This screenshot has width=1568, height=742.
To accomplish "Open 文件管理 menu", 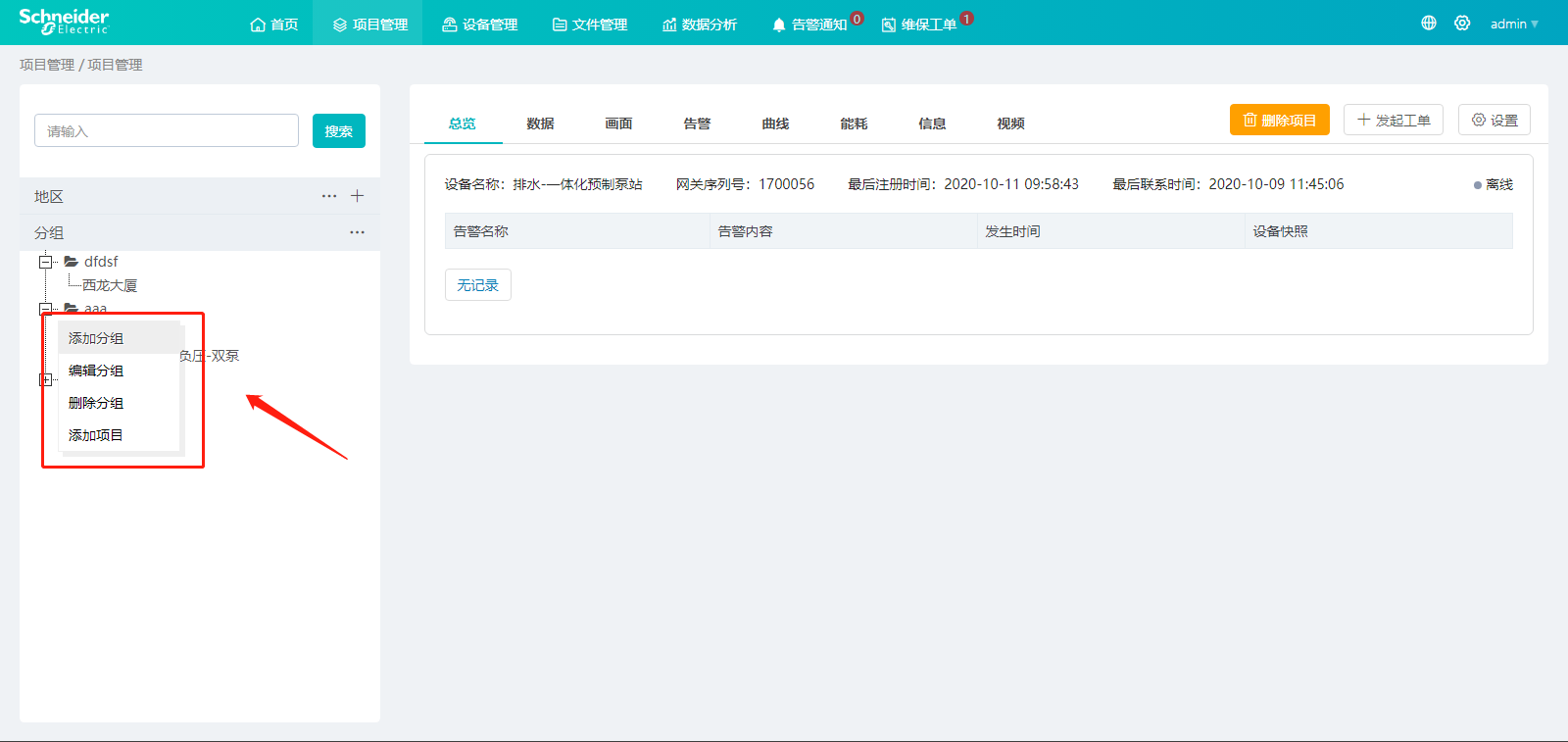I will click(x=590, y=24).
